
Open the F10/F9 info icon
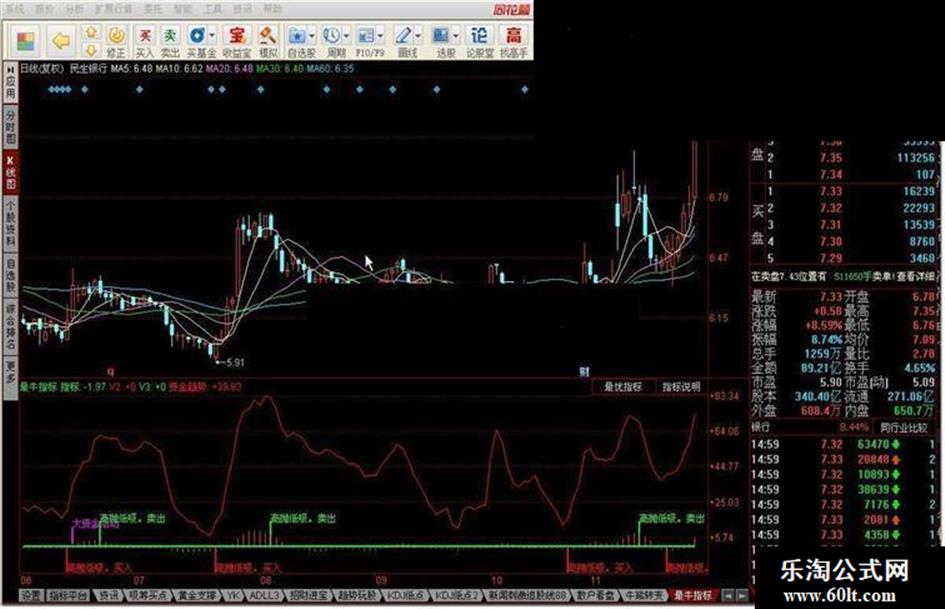[365, 36]
